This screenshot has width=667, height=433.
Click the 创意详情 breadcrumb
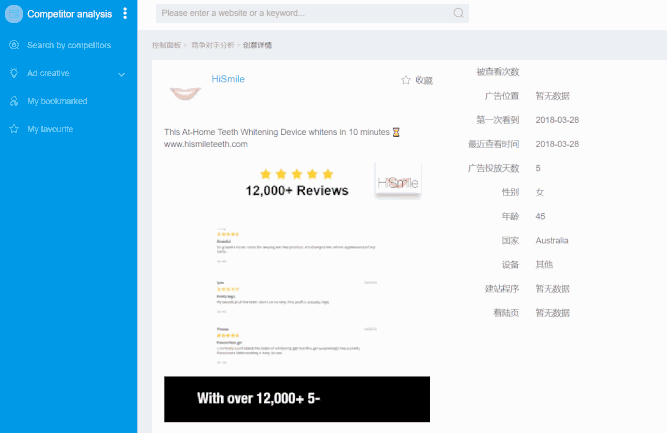[257, 45]
